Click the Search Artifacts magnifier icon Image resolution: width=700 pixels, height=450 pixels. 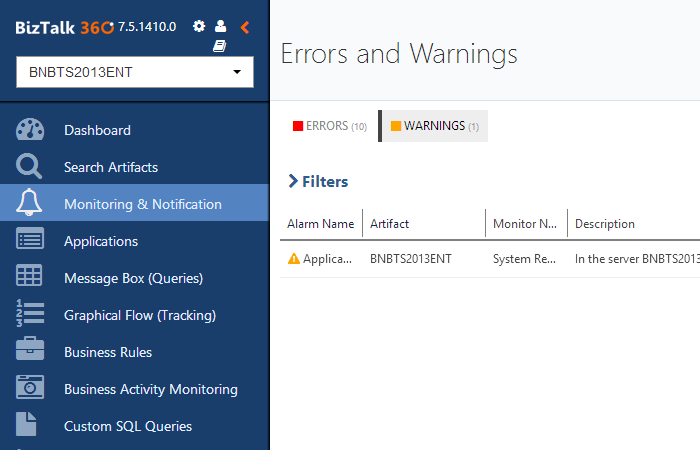pyautogui.click(x=30, y=167)
